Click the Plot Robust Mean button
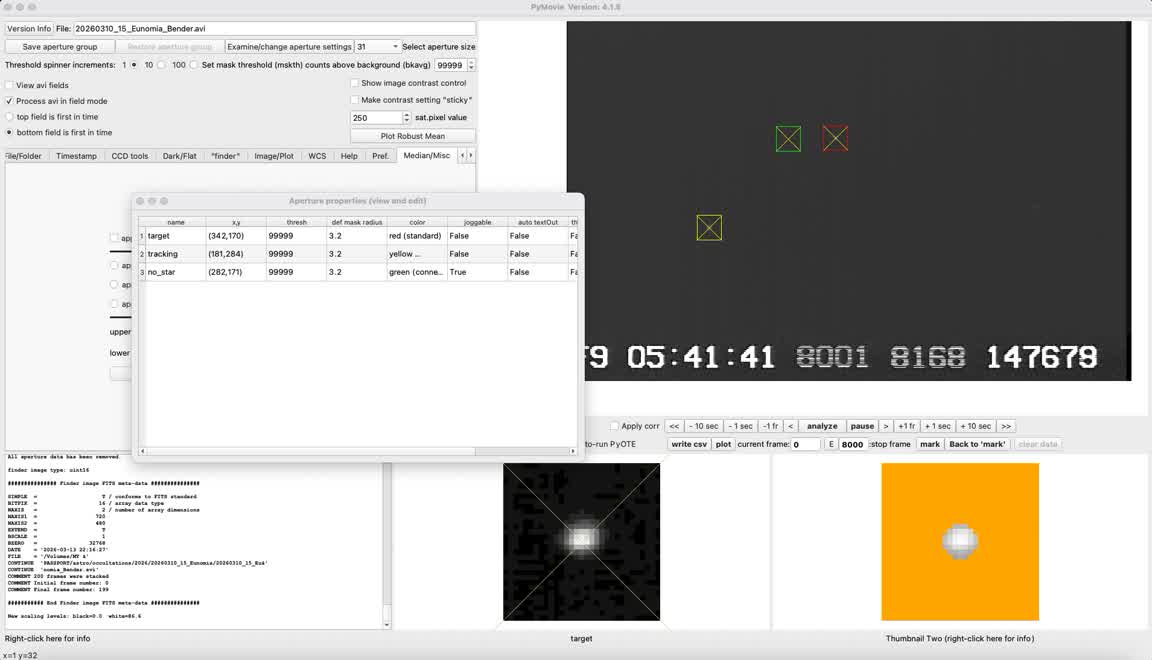This screenshot has height=660, width=1152. pos(412,136)
